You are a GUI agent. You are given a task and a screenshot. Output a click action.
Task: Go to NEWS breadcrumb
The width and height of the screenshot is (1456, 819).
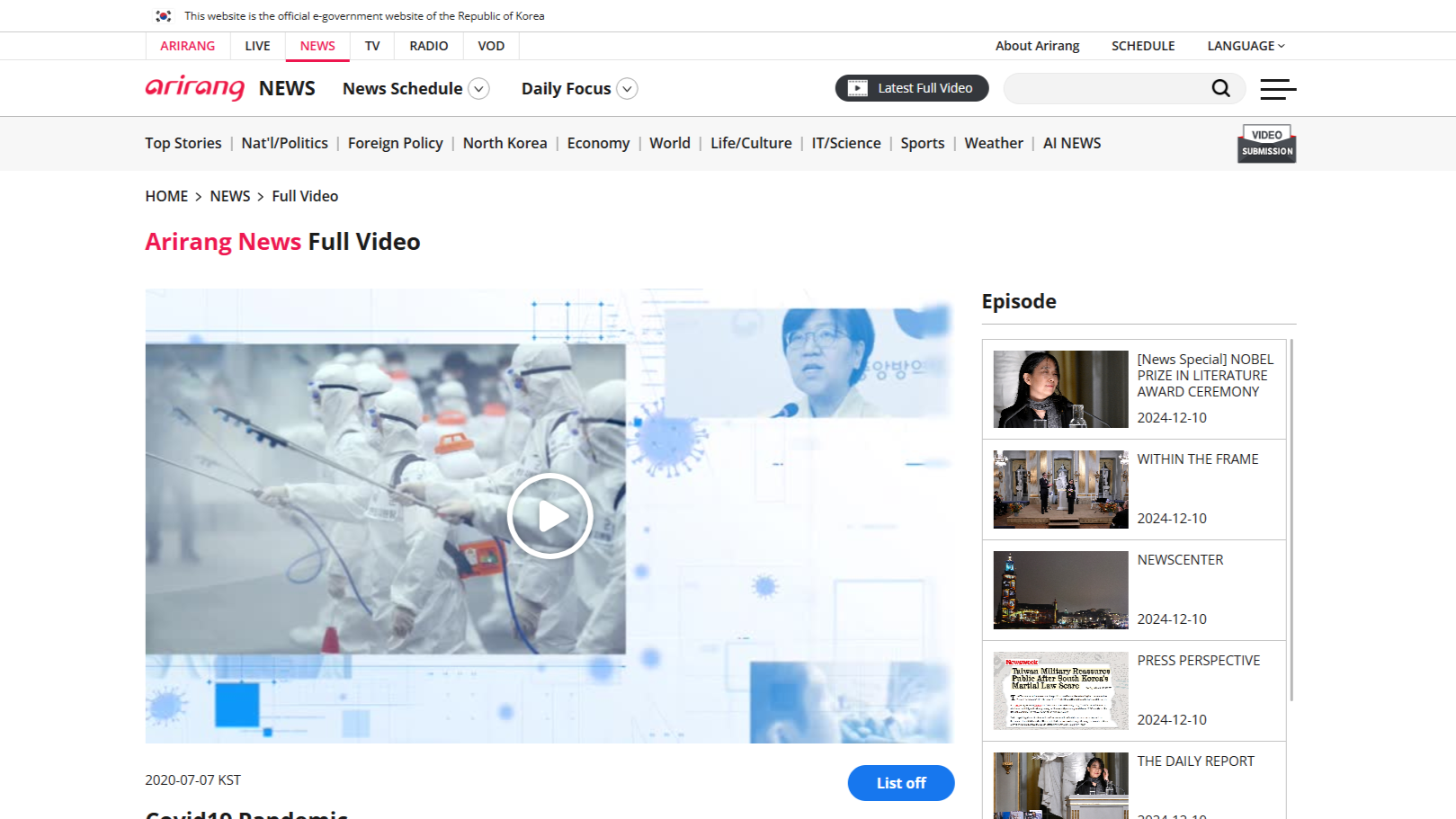point(230,196)
